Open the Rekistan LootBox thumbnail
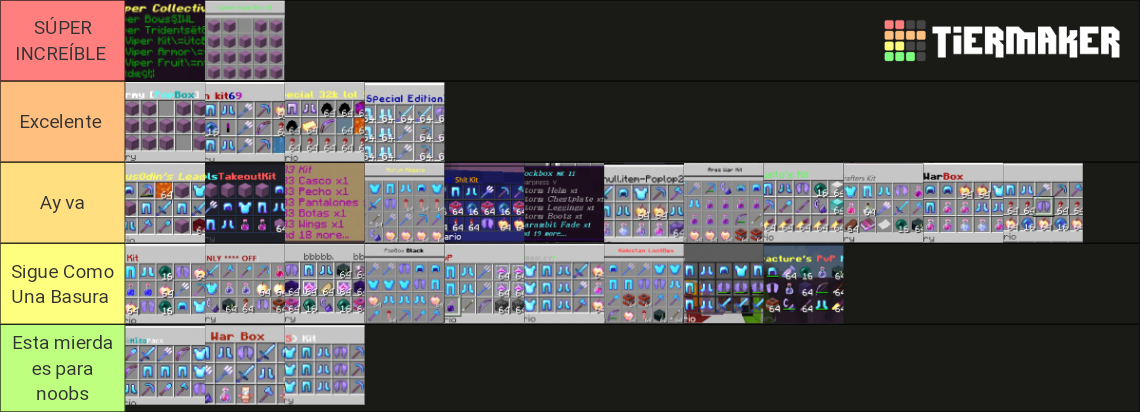Screen dimensions: 1140x412 tap(644, 284)
